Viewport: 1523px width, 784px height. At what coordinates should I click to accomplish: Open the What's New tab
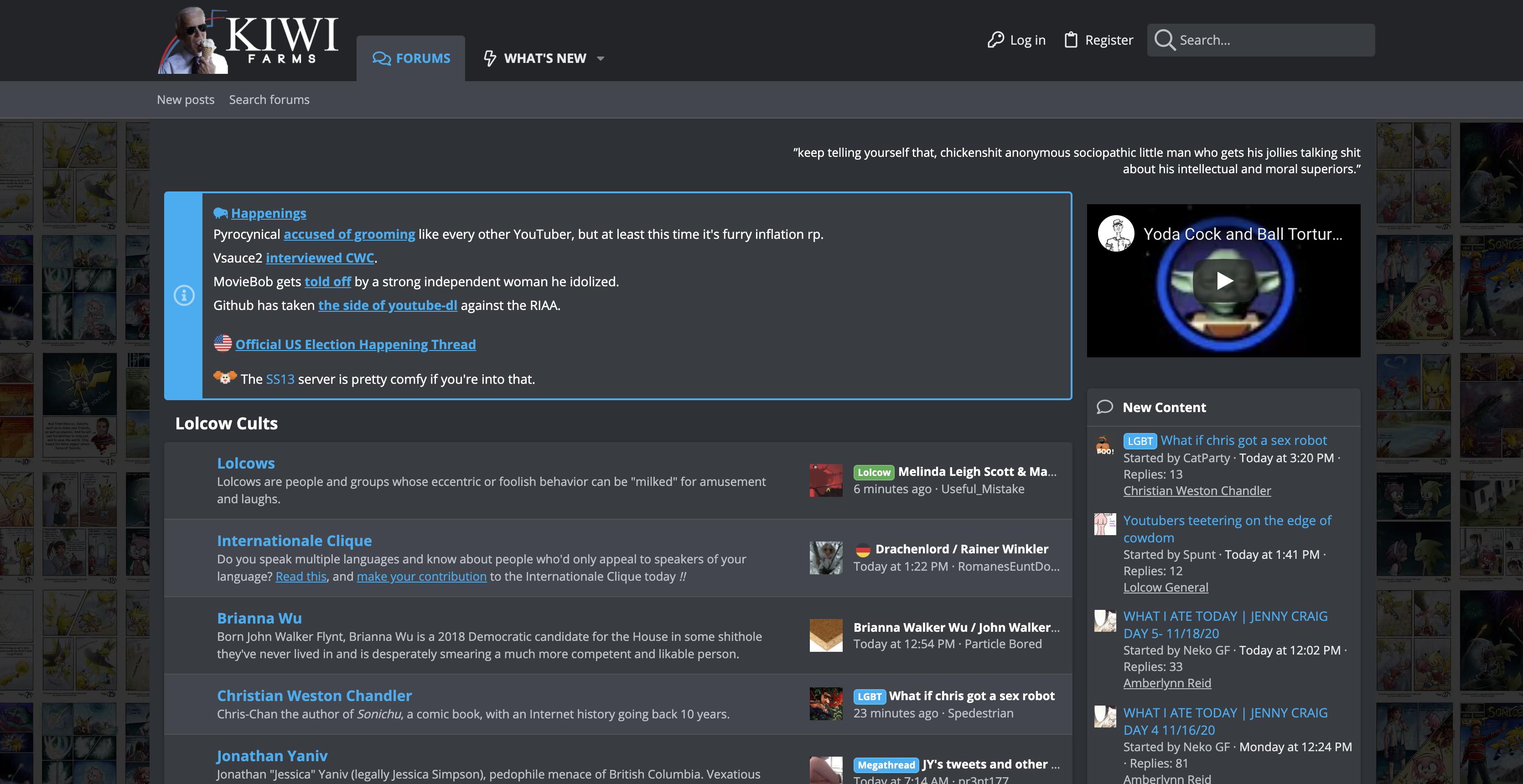535,58
